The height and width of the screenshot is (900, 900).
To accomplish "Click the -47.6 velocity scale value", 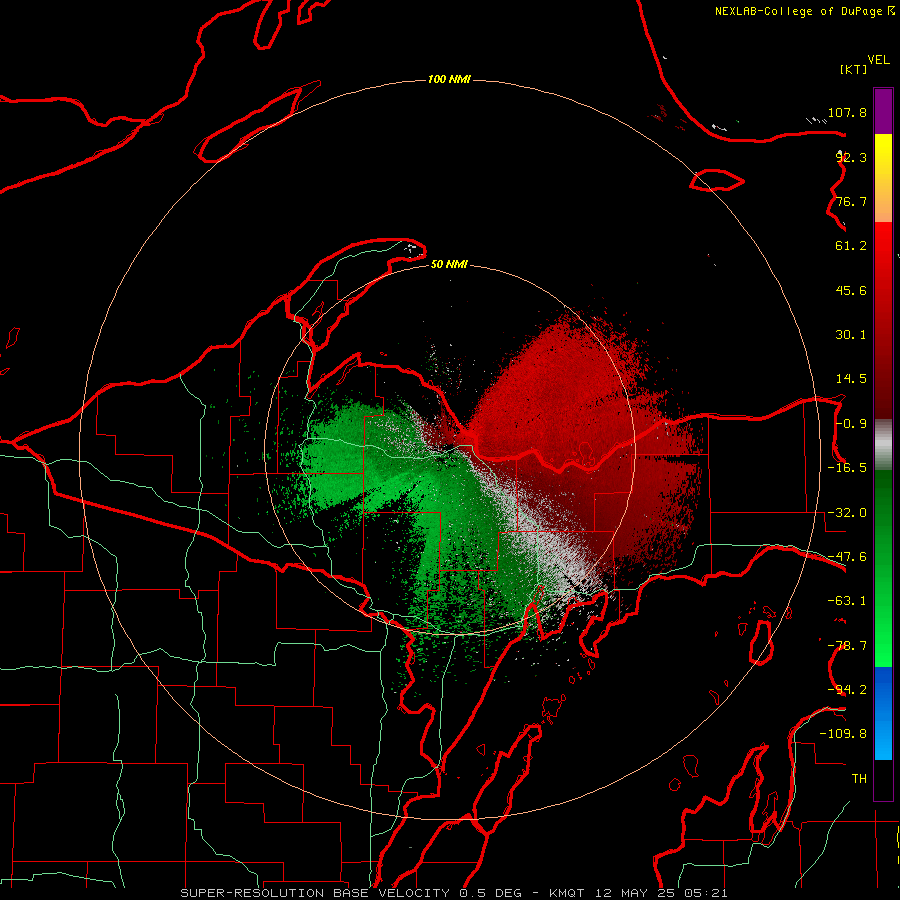I will click(x=847, y=557).
